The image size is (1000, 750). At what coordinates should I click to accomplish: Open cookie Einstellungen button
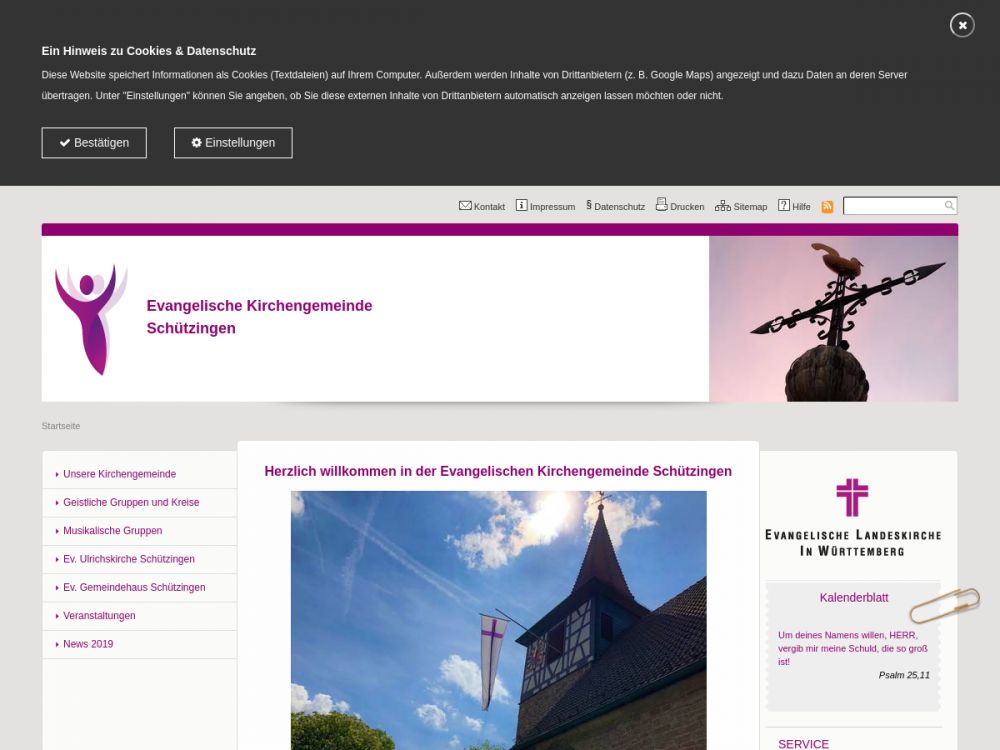coord(233,143)
